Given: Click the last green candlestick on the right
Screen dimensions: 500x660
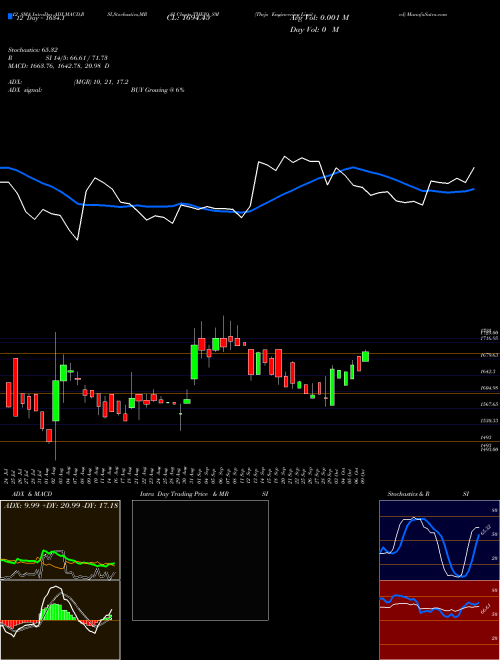Looking at the screenshot, I should pyautogui.click(x=365, y=356).
